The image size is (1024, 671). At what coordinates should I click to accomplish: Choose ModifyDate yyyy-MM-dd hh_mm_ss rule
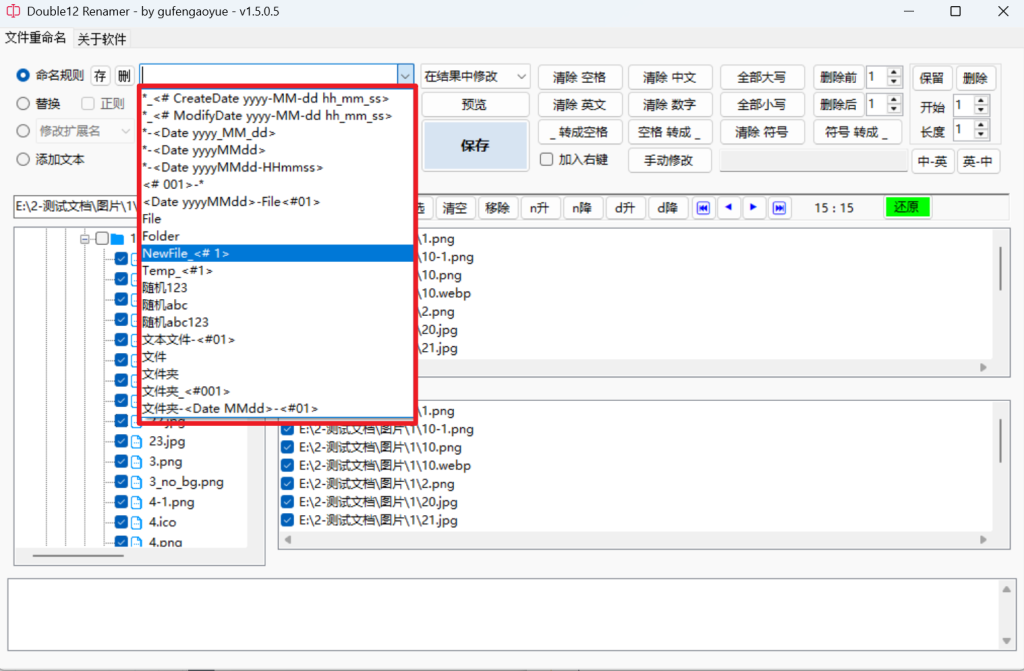[x=278, y=116]
